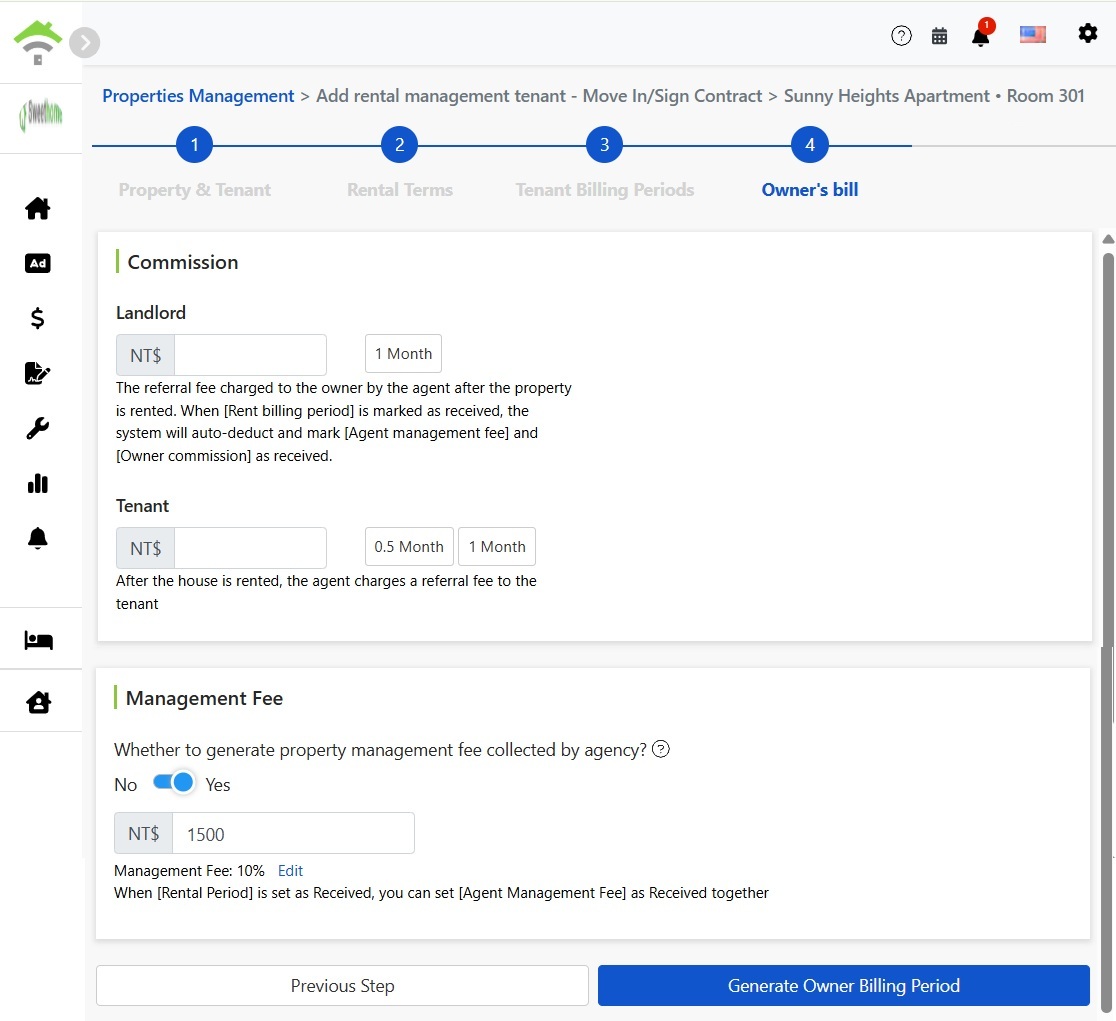1116x1021 pixels.
Task: Click Edit next to Management Fee 10%
Action: [290, 871]
